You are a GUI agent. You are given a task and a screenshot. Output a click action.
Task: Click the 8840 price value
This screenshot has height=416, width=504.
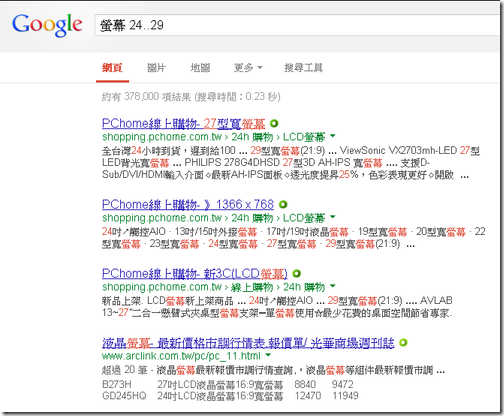(x=305, y=384)
